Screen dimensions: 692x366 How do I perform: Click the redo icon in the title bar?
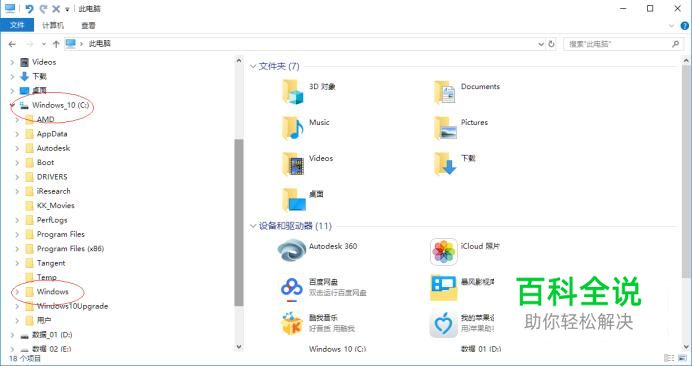43,8
